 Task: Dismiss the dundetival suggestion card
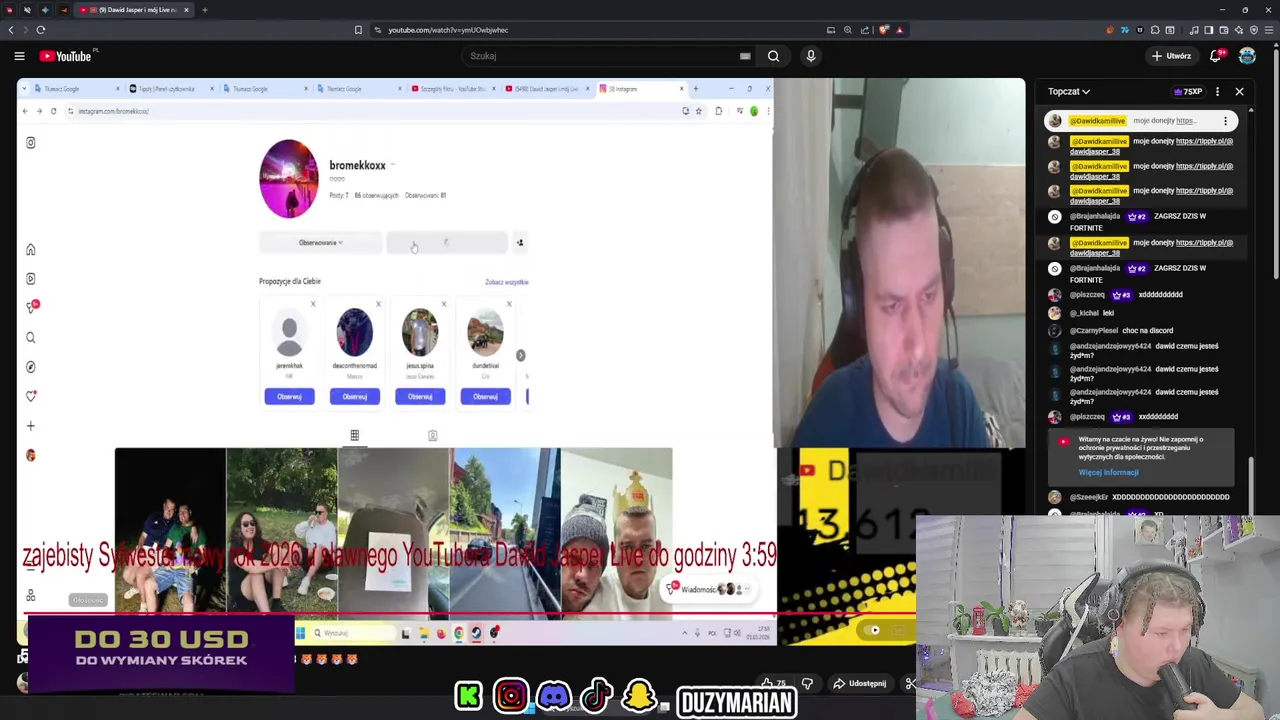click(509, 304)
